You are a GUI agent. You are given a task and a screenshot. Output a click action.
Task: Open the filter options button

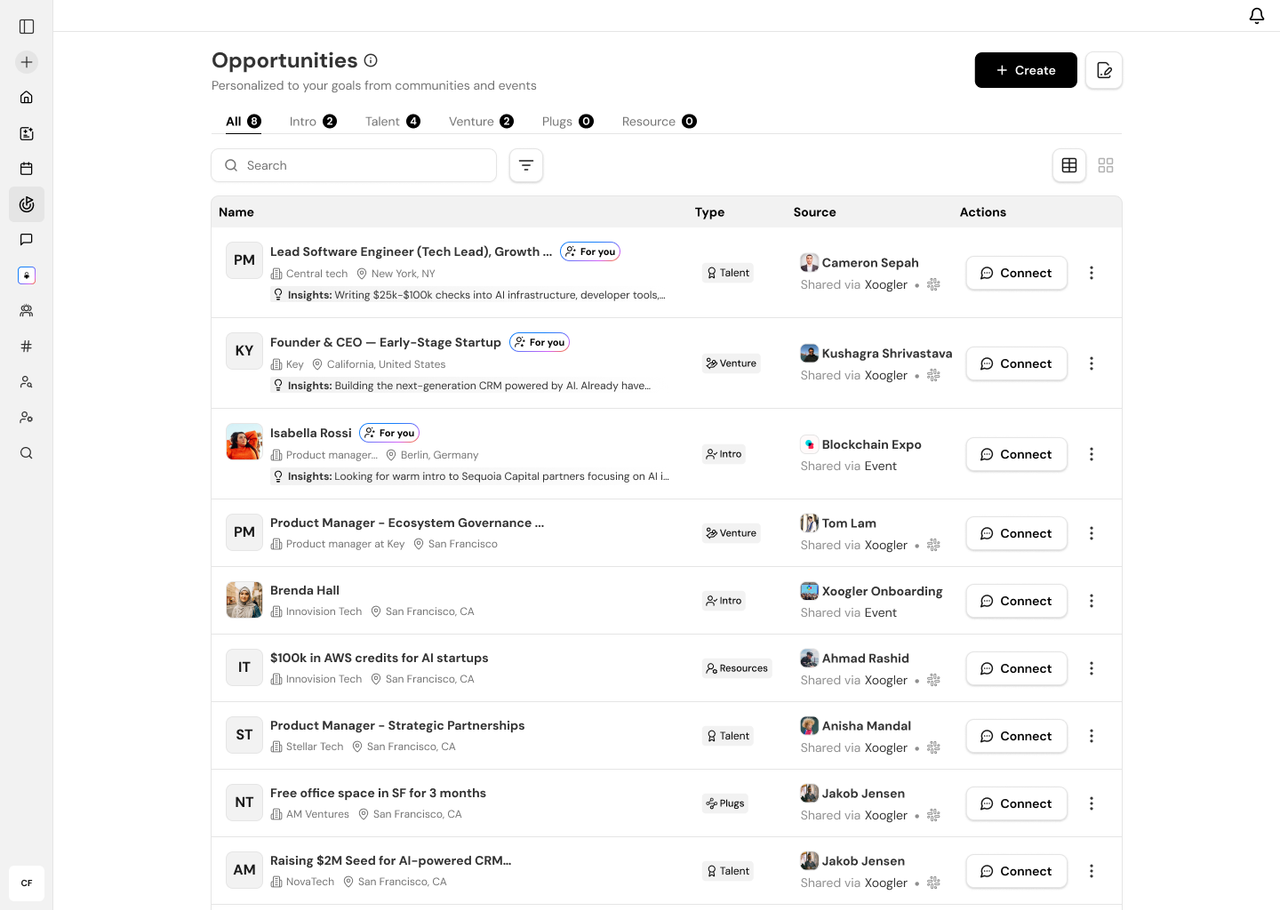[x=526, y=165]
